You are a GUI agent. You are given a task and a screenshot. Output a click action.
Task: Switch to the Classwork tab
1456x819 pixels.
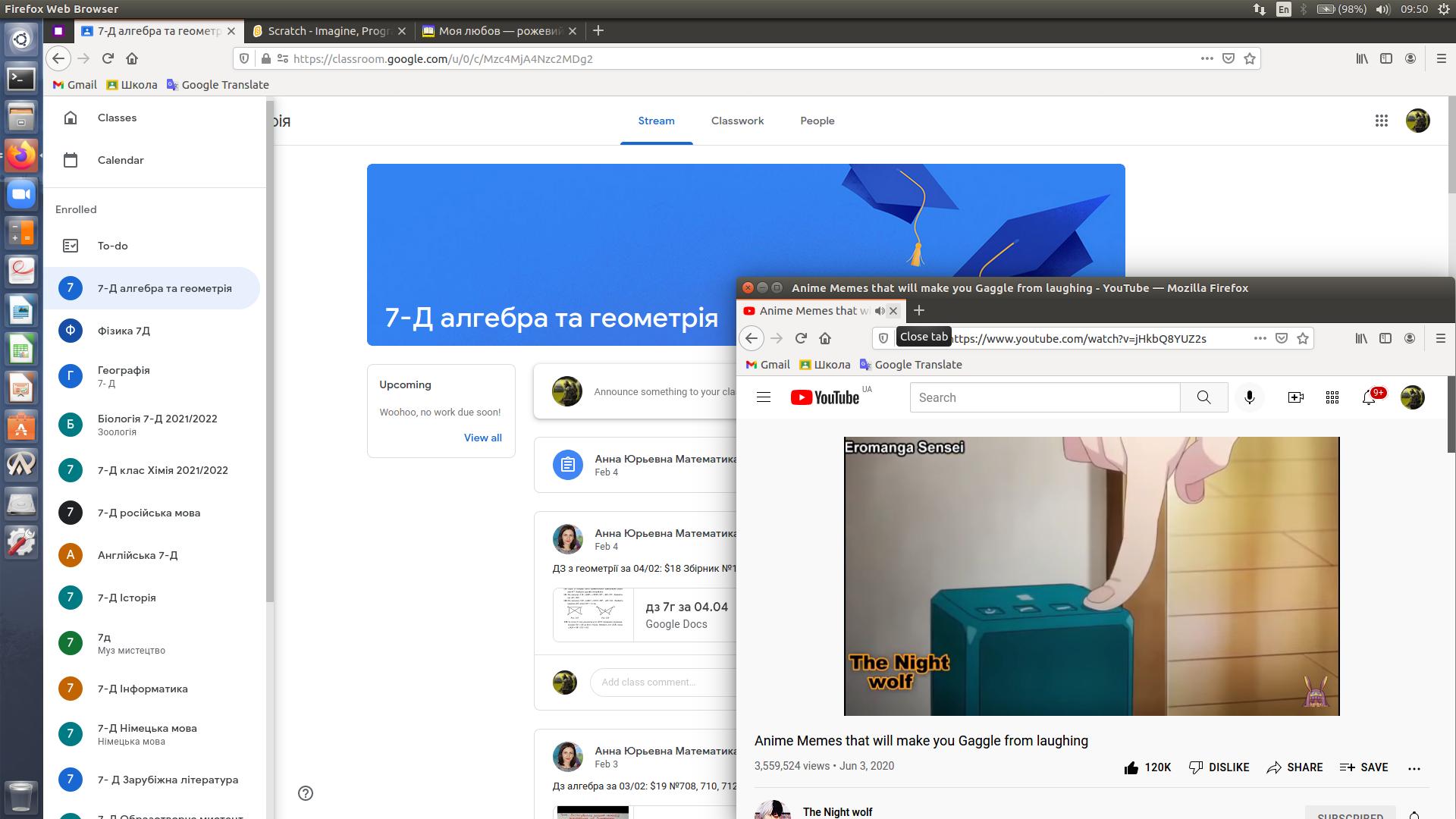click(737, 121)
